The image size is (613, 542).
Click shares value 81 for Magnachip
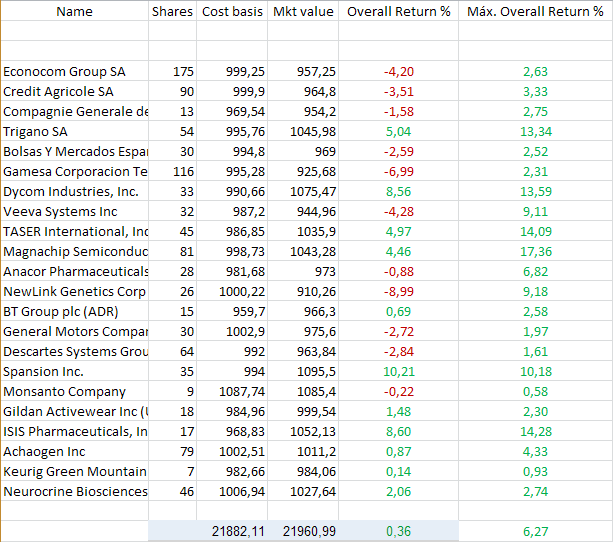coord(172,251)
